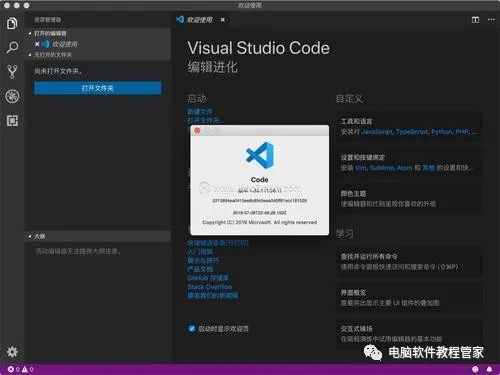The width and height of the screenshot is (500, 375).
Task: Open the 颜色主题 card
Action: pos(410,198)
